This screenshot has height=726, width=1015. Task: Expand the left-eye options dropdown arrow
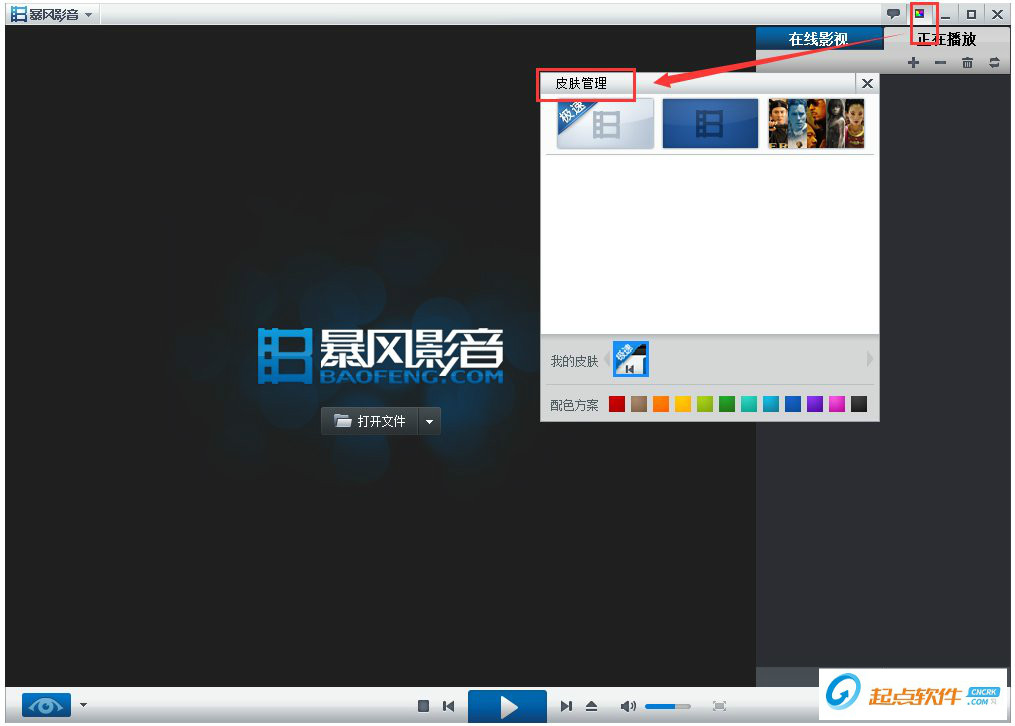[84, 705]
